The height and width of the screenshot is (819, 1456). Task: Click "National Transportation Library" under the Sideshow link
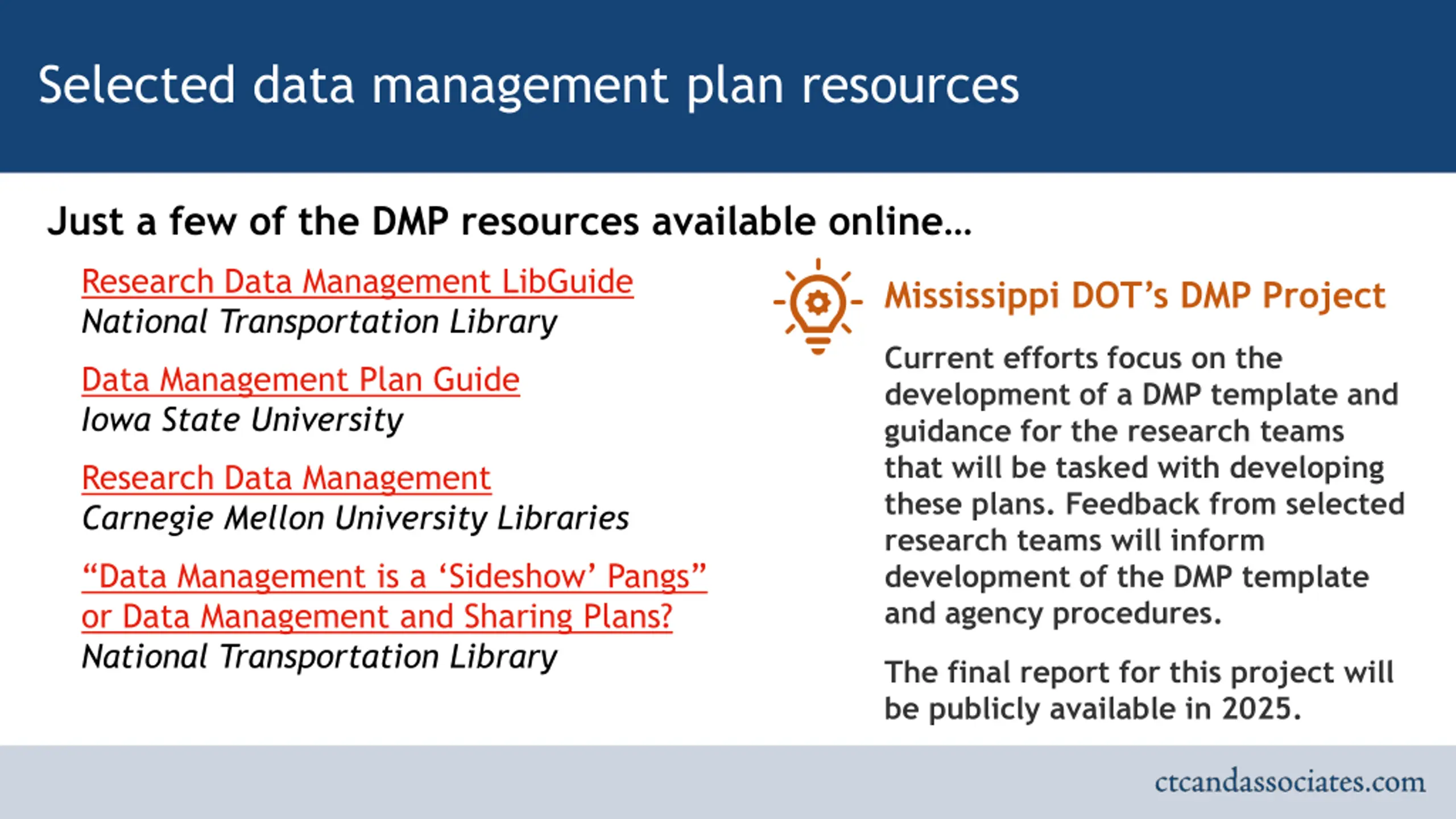pyautogui.click(x=320, y=657)
